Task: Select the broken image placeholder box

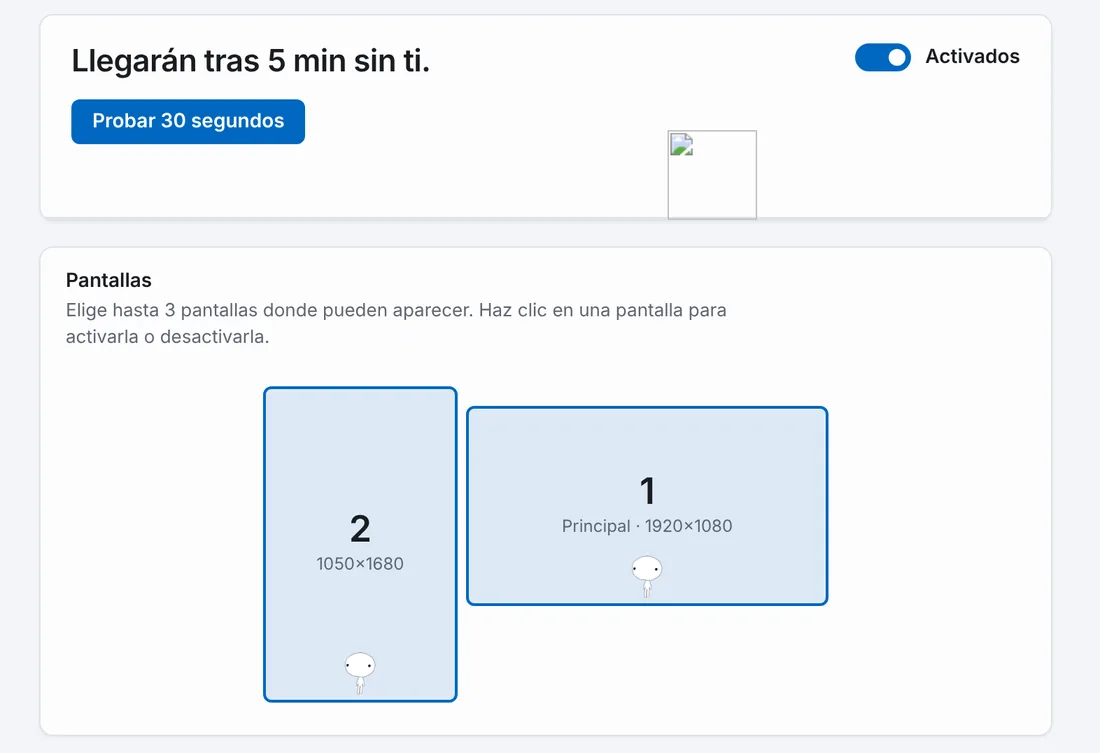Action: [712, 175]
